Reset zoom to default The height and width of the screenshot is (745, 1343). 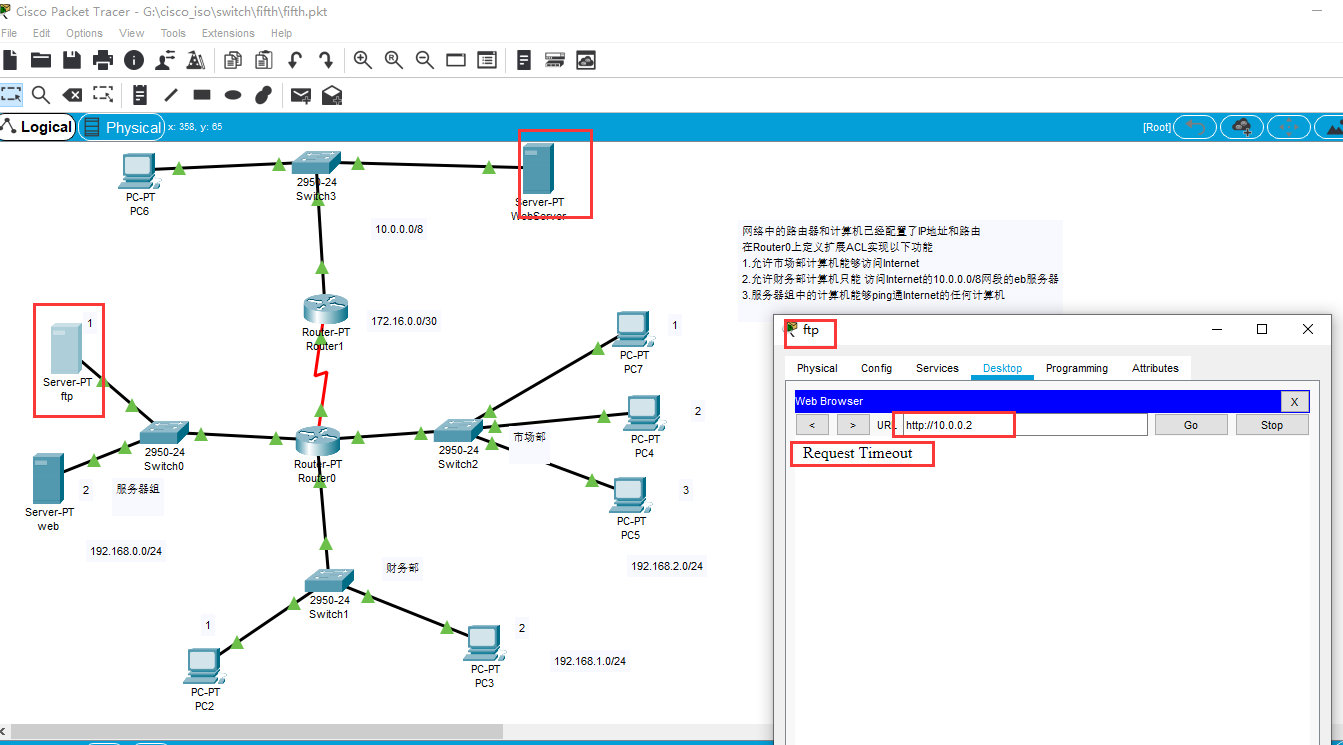(394, 60)
